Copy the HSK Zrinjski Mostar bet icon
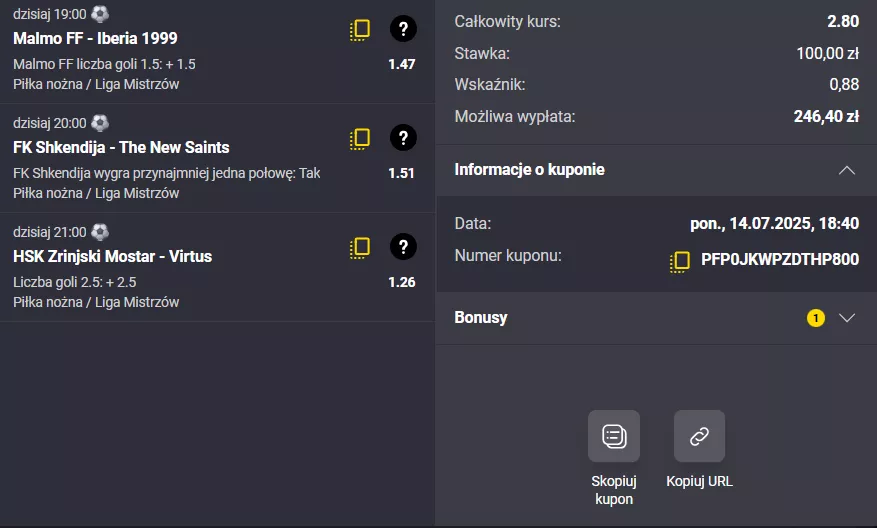The width and height of the screenshot is (877, 528). pyautogui.click(x=360, y=248)
